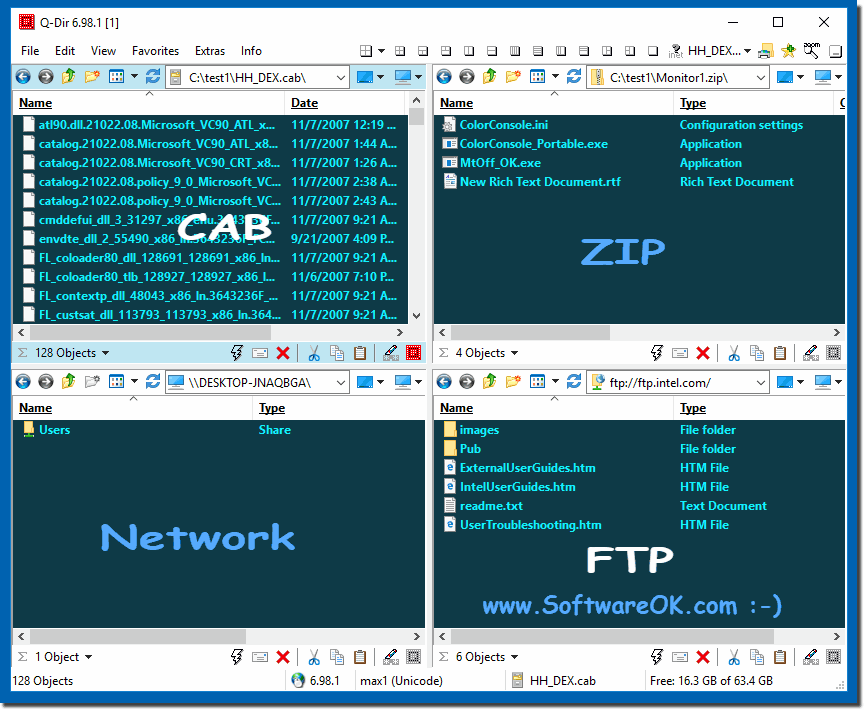Image resolution: width=864 pixels, height=710 pixels.
Task: Open the File menu
Action: tap(30, 51)
